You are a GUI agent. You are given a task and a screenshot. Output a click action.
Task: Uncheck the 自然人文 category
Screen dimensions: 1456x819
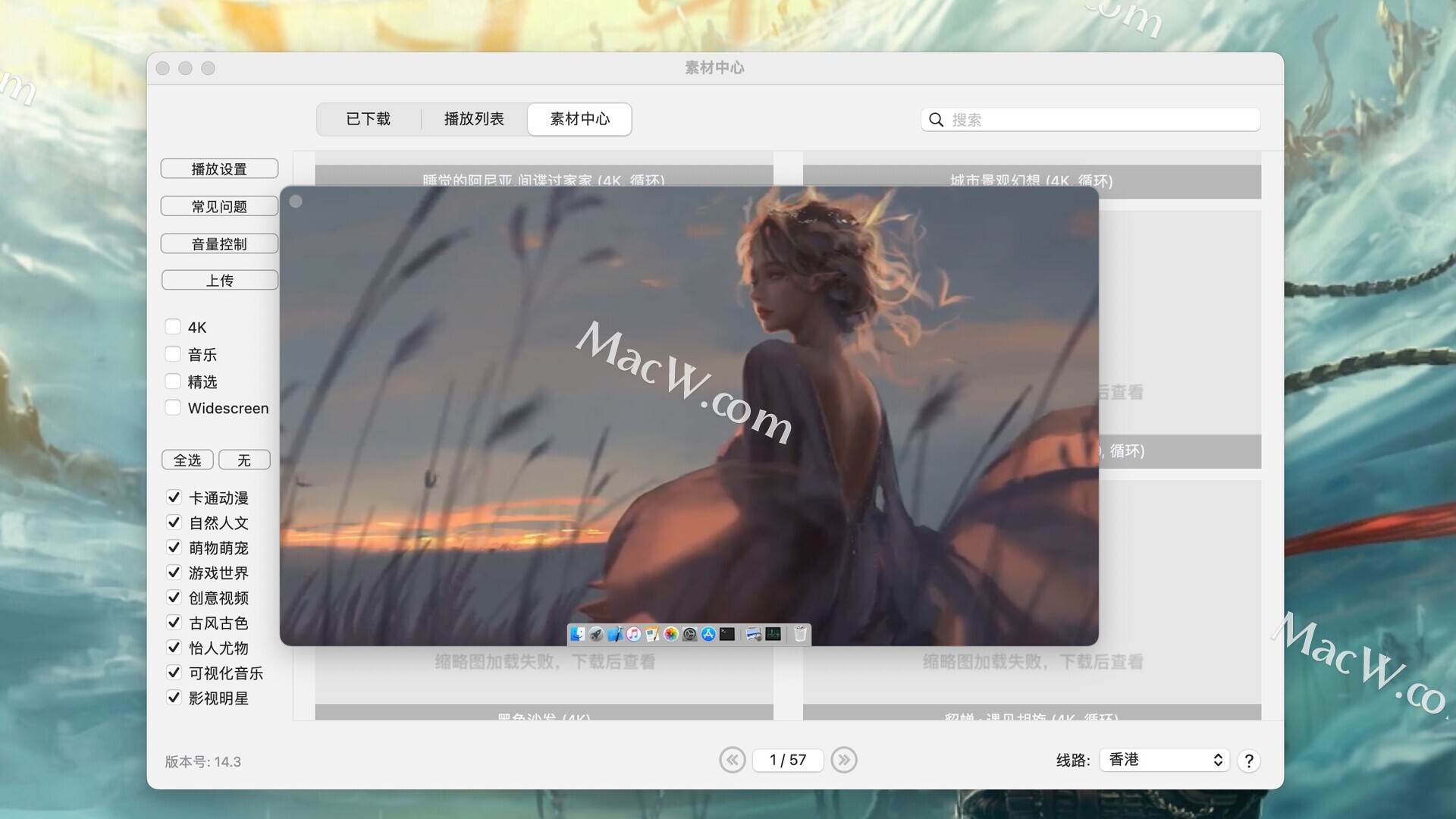point(174,522)
